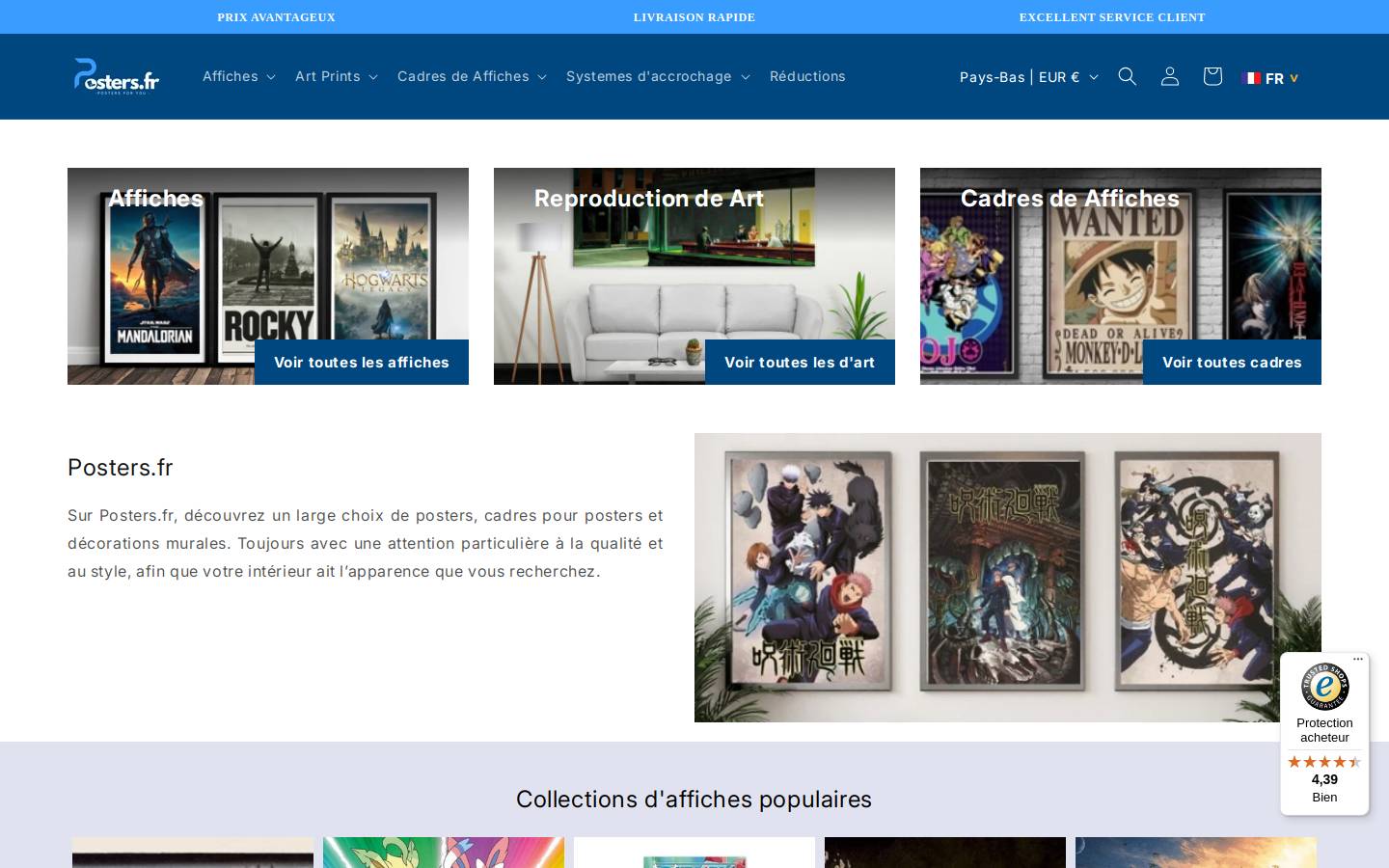Click the 4,39 rating score

[x=1324, y=779]
